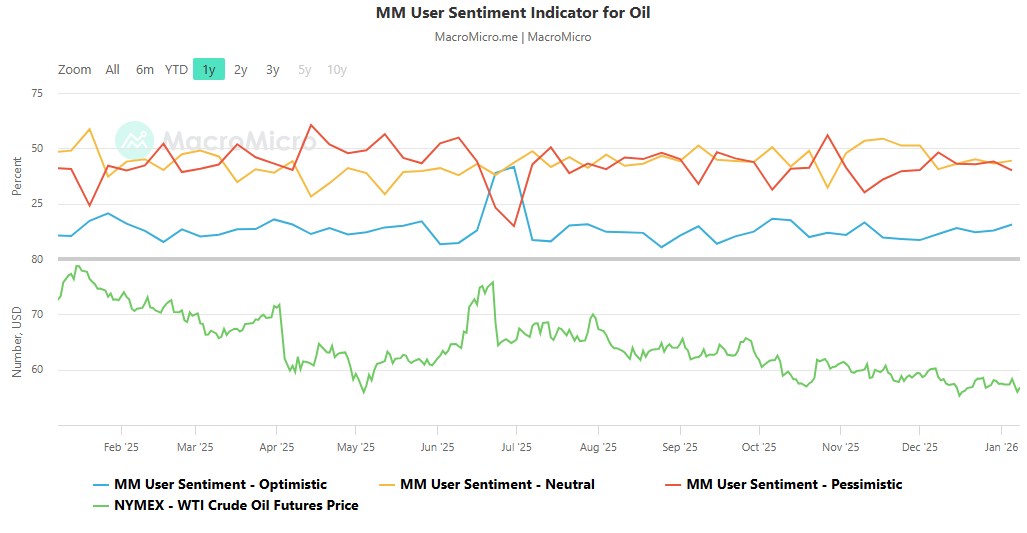Click the red Pessimistic legend line marker
Screen dimensions: 1027x533
tap(671, 485)
